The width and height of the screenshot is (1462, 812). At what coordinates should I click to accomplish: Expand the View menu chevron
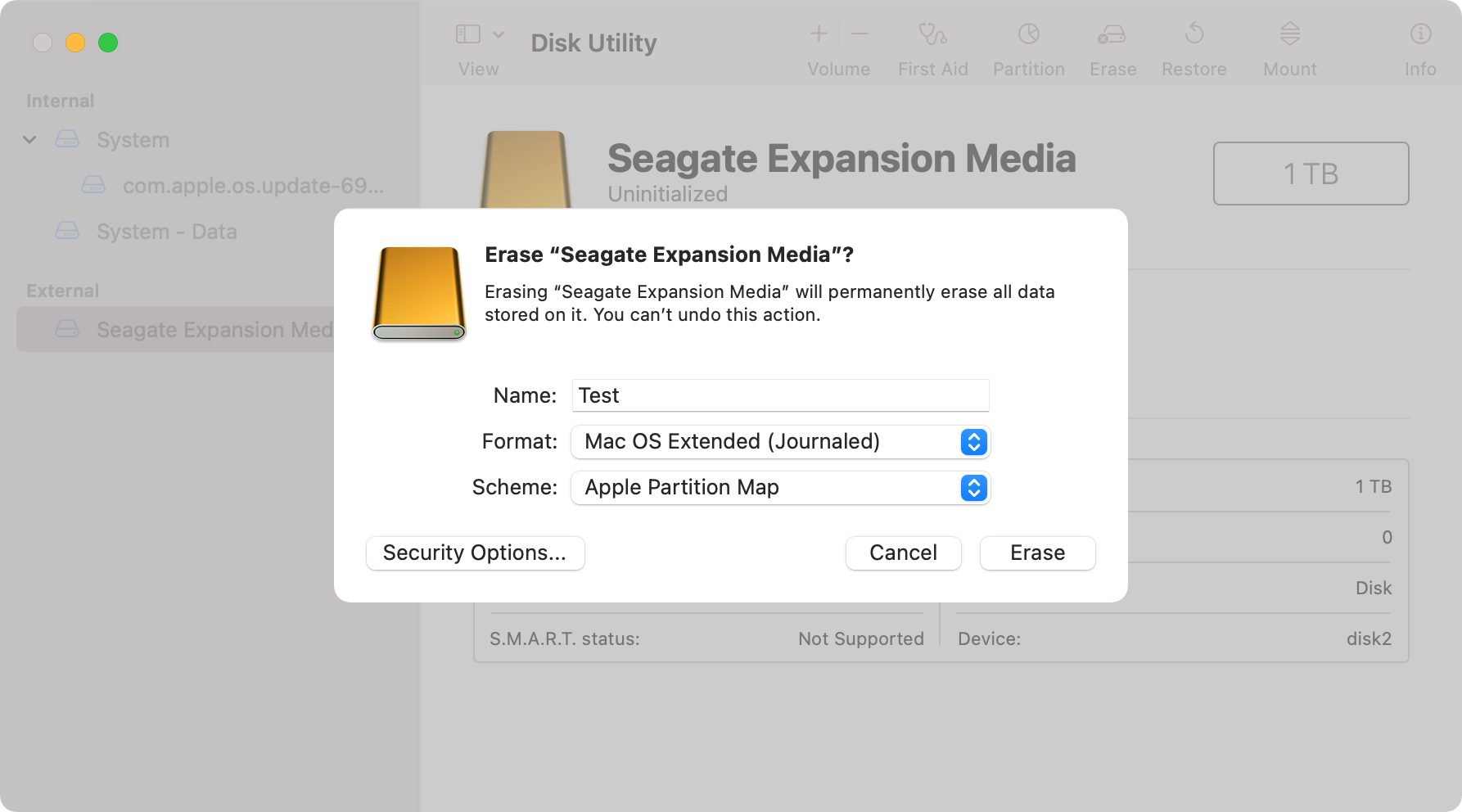[499, 34]
